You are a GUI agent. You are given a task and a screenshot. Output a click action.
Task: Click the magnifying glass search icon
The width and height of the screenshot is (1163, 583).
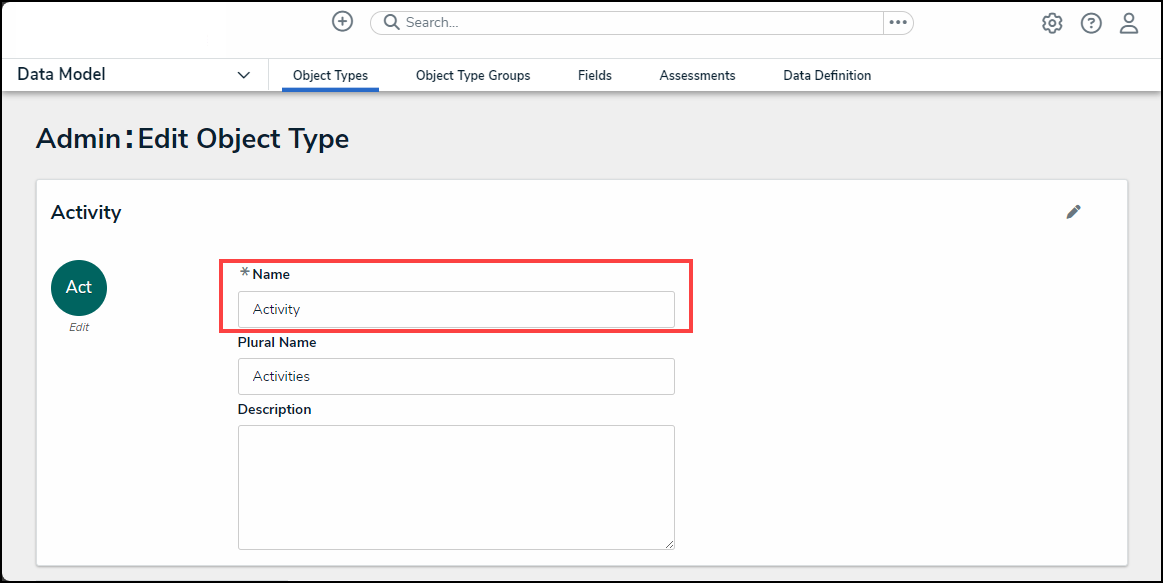(391, 22)
